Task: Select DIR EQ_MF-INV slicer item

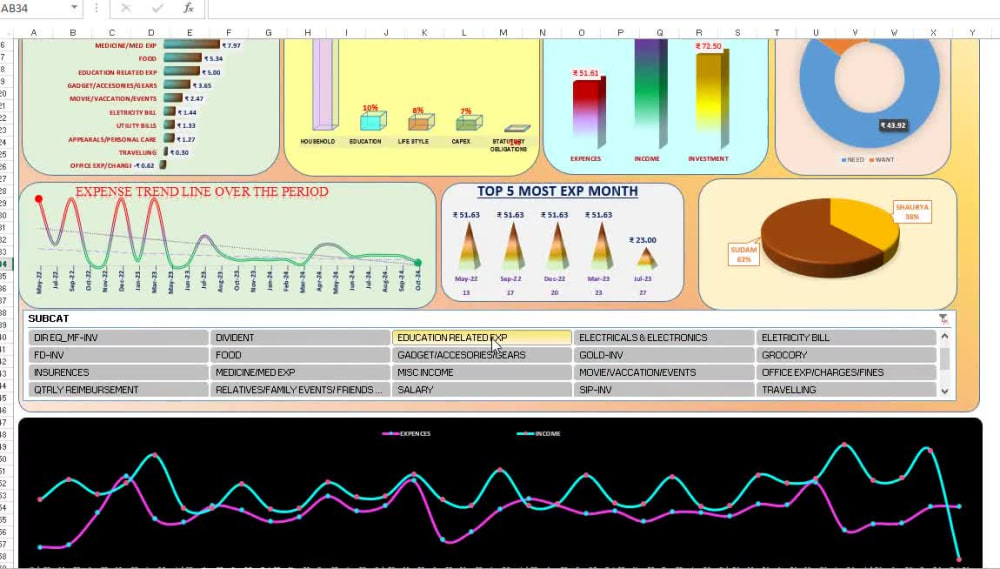Action: click(x=118, y=337)
